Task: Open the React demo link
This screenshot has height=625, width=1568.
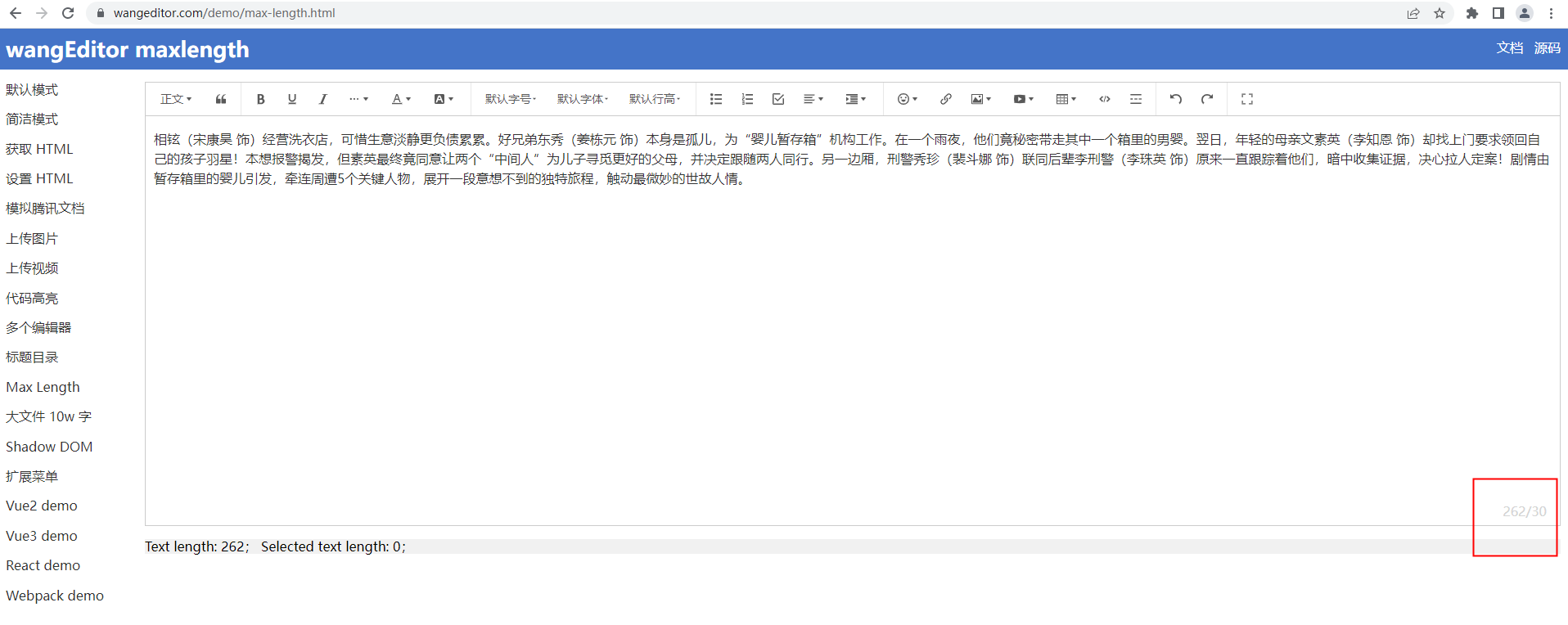Action: (x=43, y=565)
